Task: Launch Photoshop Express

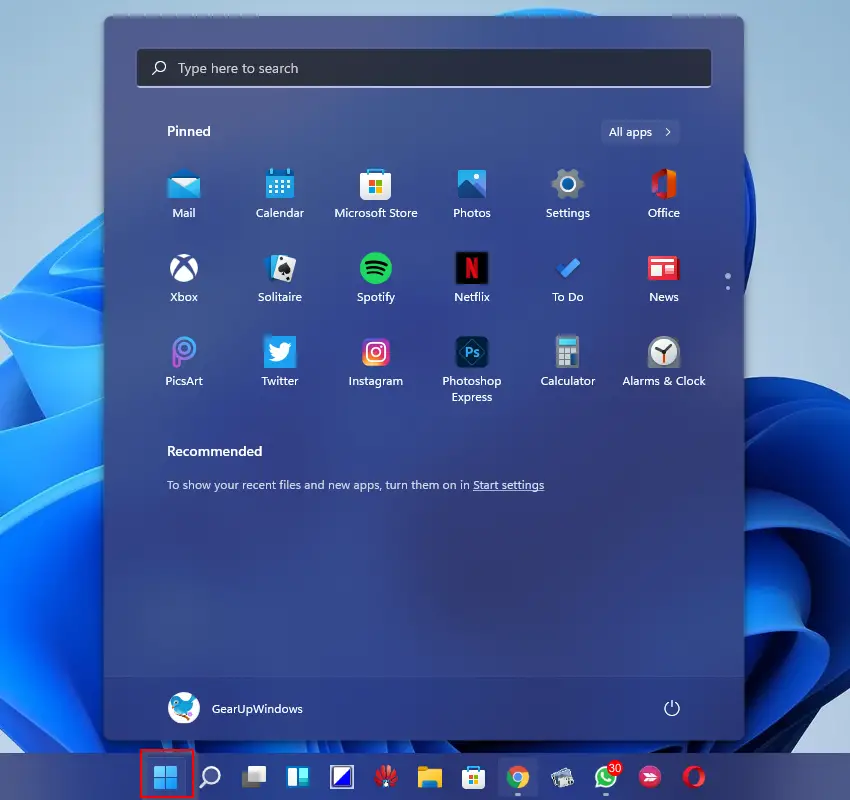Action: click(472, 370)
